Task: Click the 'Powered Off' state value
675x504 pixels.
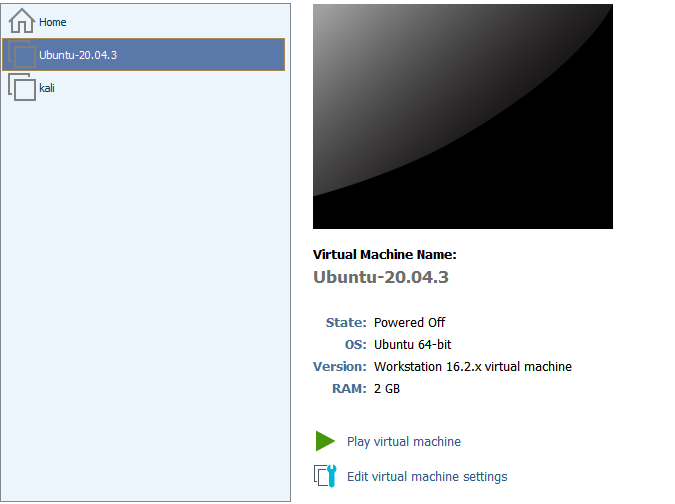Action: (x=409, y=322)
